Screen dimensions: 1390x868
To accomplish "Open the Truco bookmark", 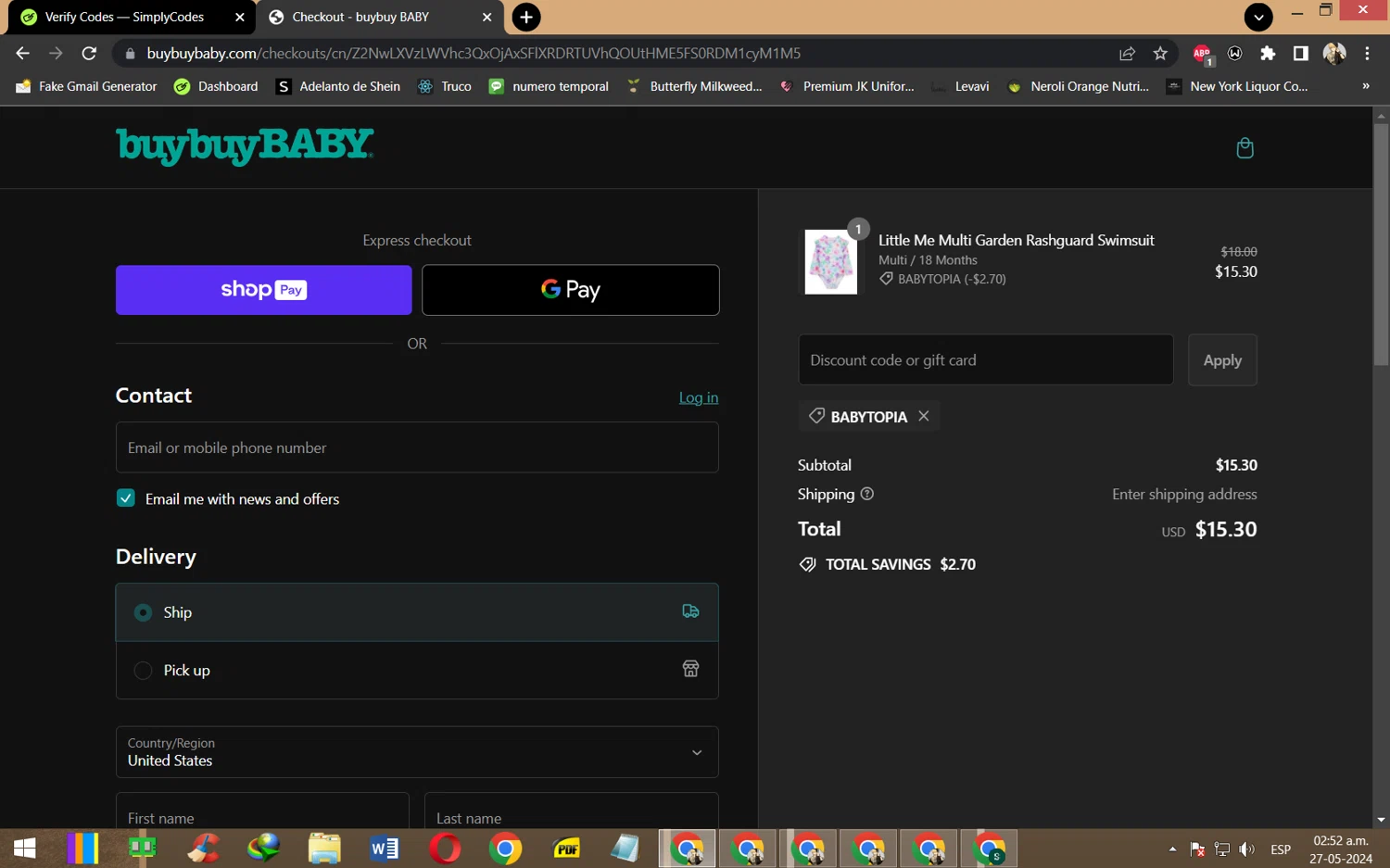I will 445,86.
